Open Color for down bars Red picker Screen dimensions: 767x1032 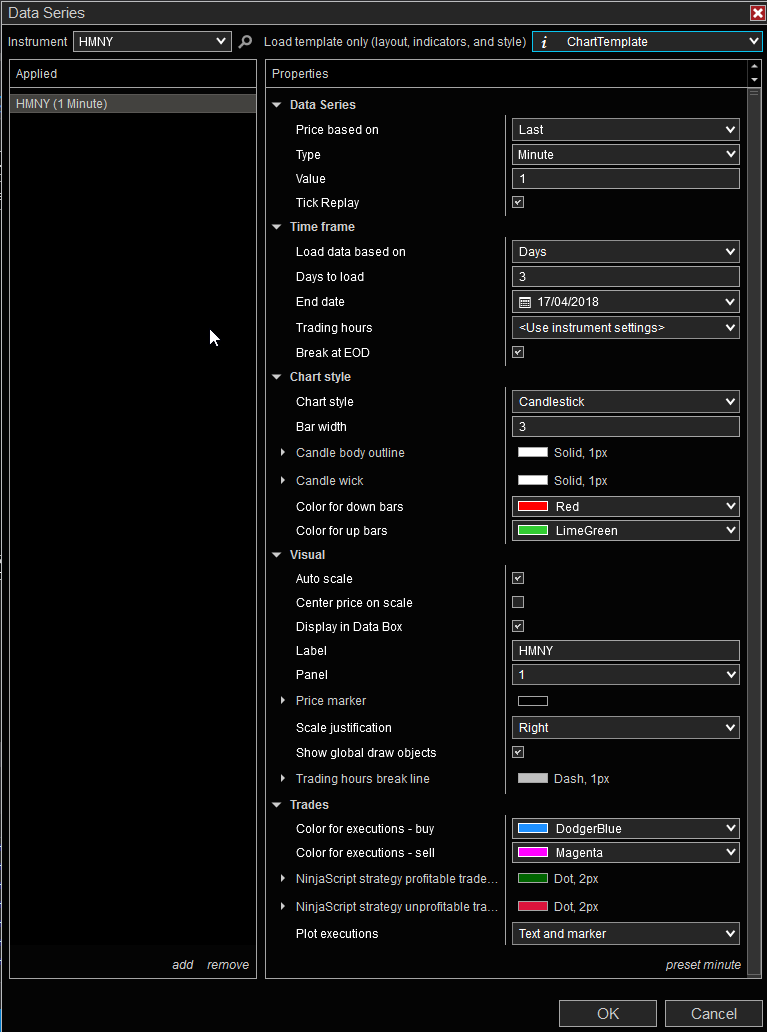pos(625,506)
